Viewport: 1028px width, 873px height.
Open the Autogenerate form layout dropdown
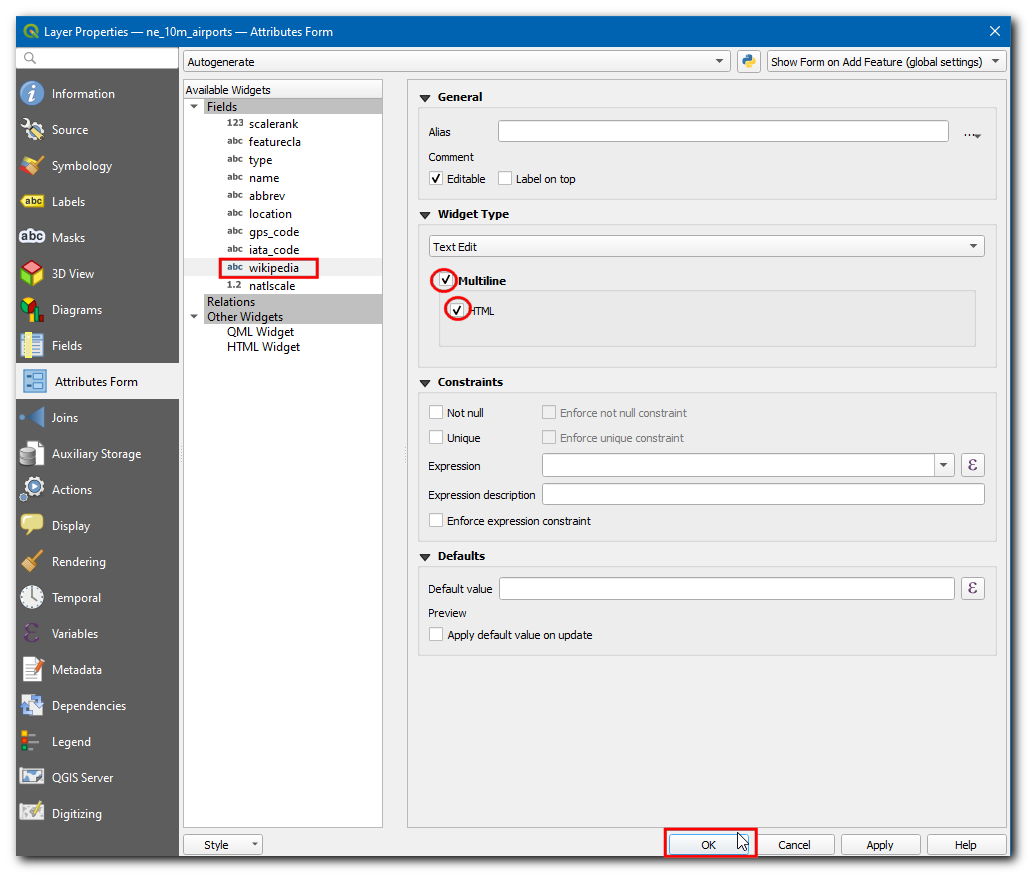coord(457,62)
